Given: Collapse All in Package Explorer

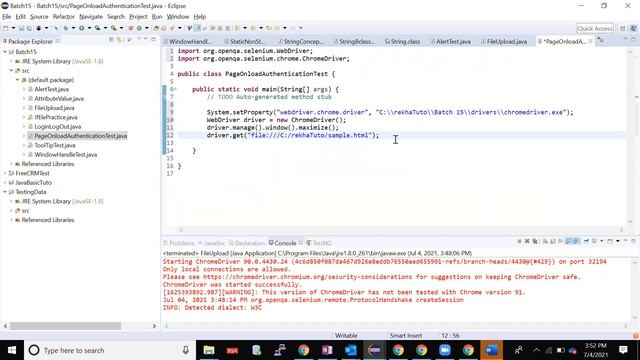Looking at the screenshot, I should [x=111, y=40].
